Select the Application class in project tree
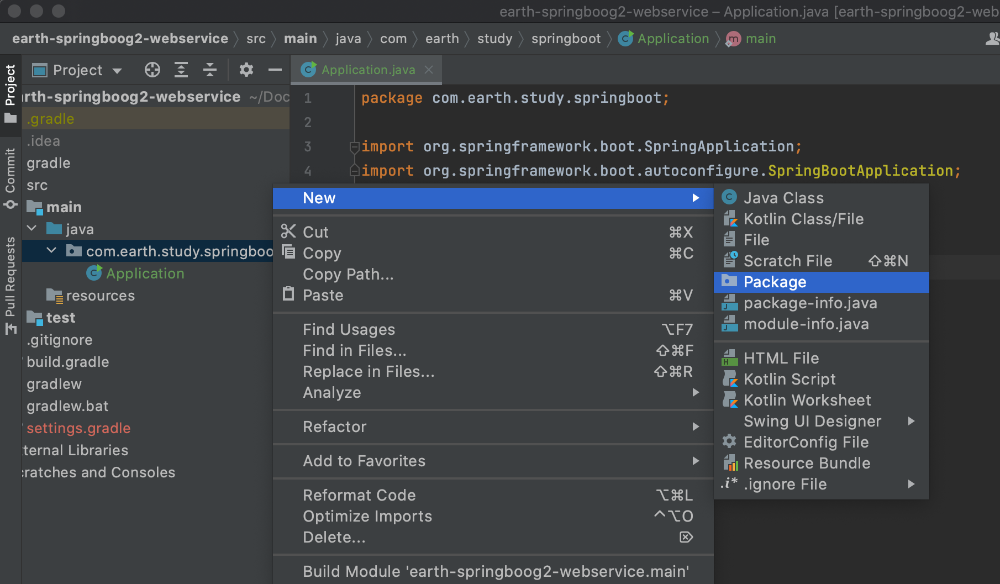This screenshot has width=1000, height=584. pyautogui.click(x=135, y=273)
